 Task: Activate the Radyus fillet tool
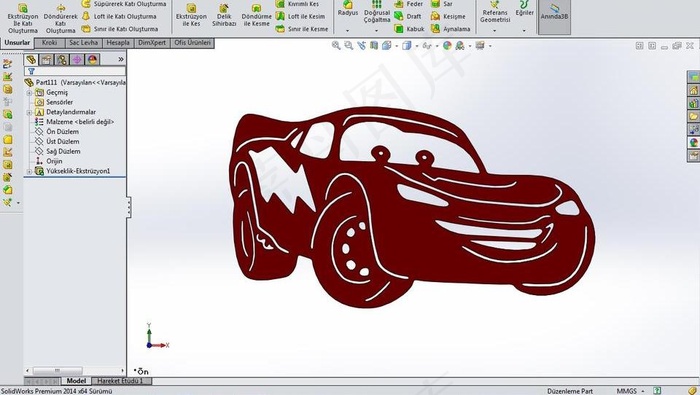click(x=348, y=9)
